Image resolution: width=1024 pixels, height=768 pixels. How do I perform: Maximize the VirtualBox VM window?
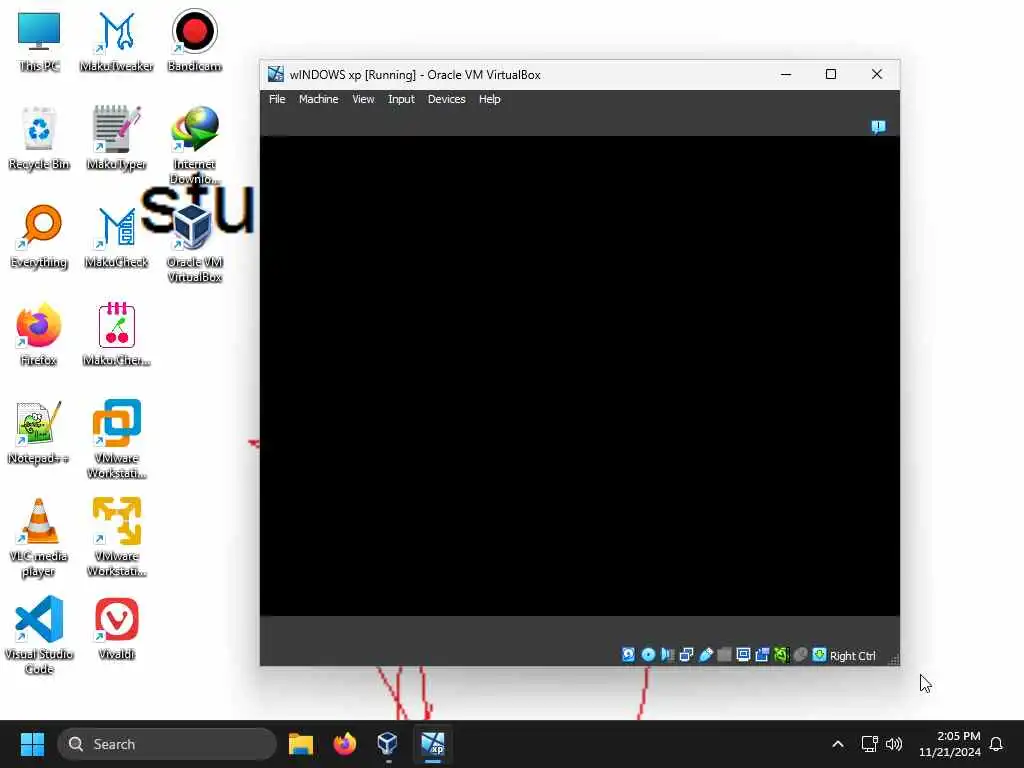tap(831, 74)
